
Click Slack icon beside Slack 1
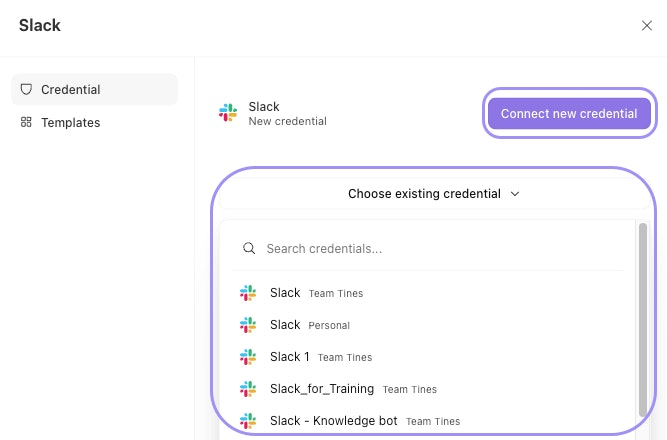pyautogui.click(x=248, y=357)
